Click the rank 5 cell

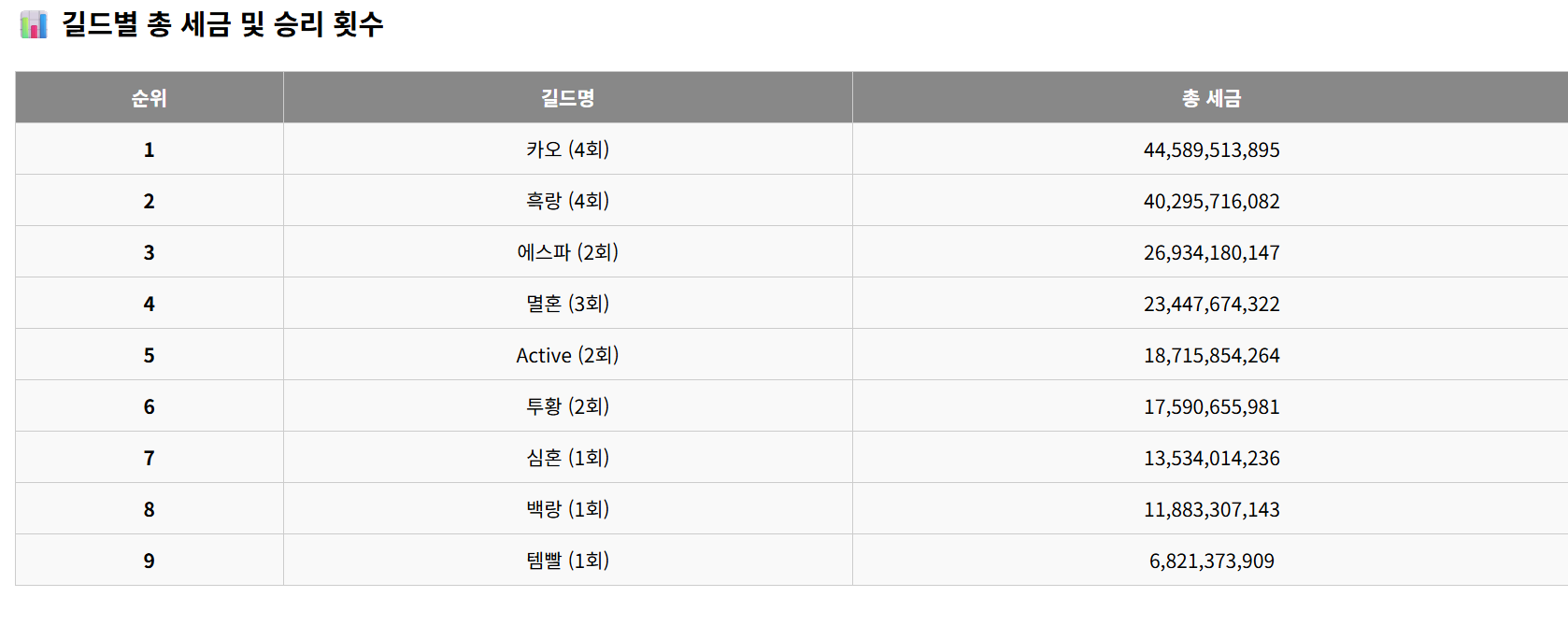click(149, 355)
